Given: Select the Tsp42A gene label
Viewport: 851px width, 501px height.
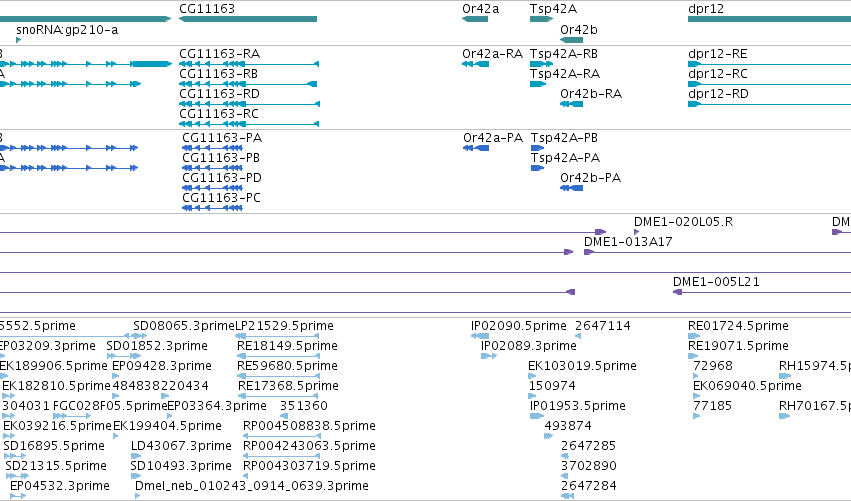Looking at the screenshot, I should point(553,9).
